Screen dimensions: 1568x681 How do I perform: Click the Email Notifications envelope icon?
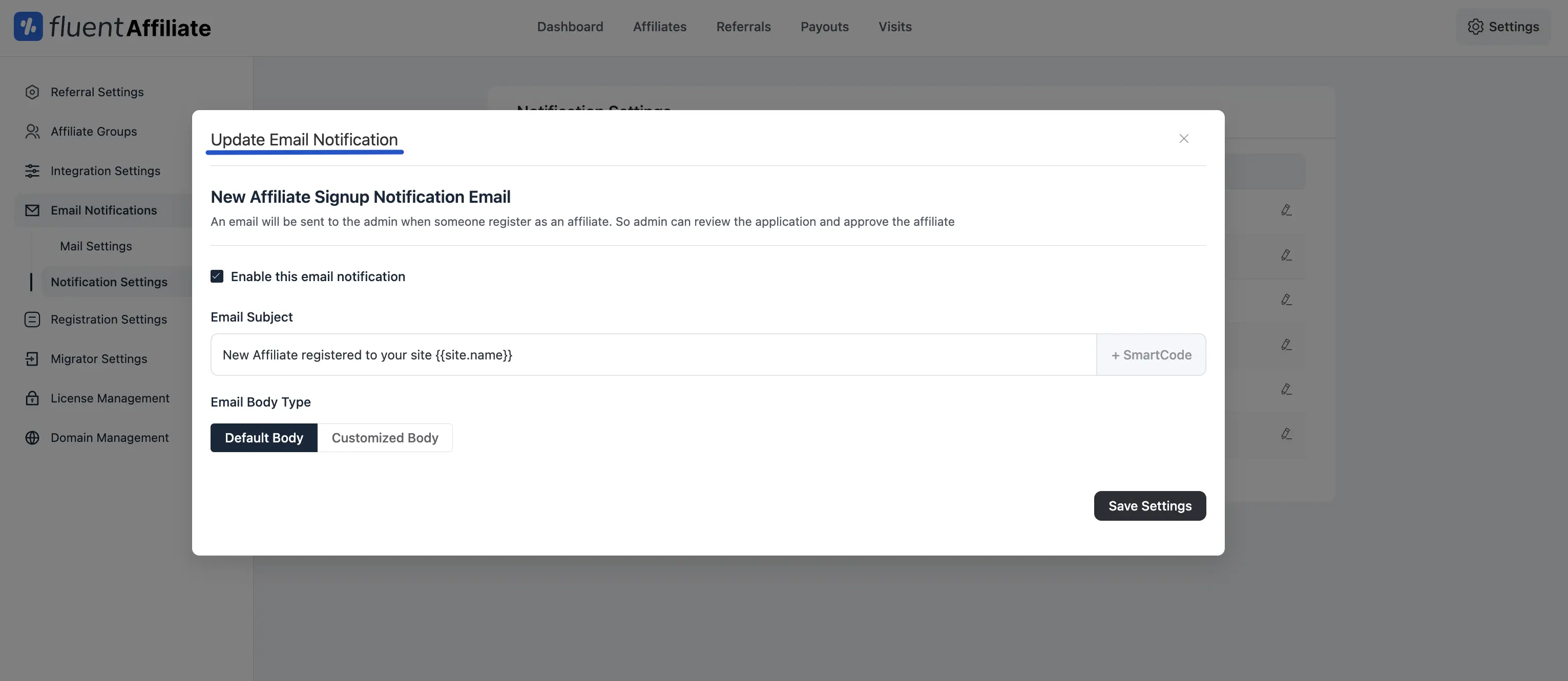[x=32, y=210]
